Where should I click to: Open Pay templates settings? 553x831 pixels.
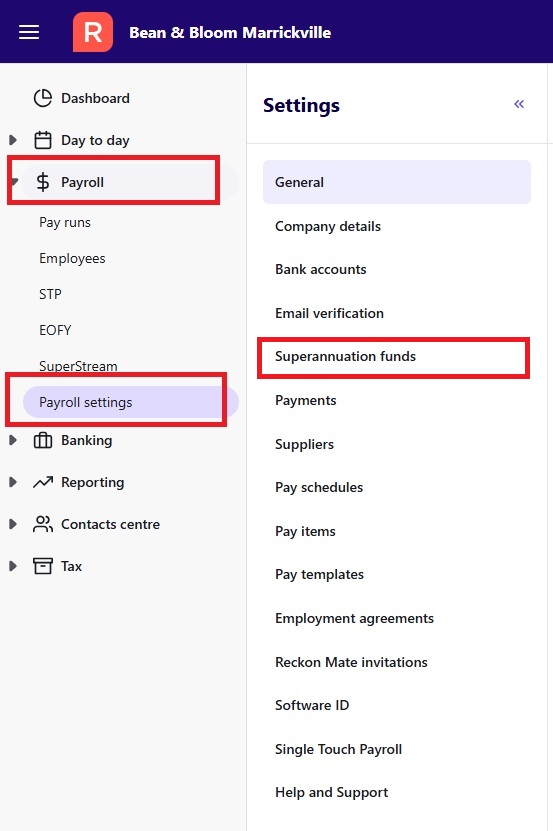click(319, 574)
